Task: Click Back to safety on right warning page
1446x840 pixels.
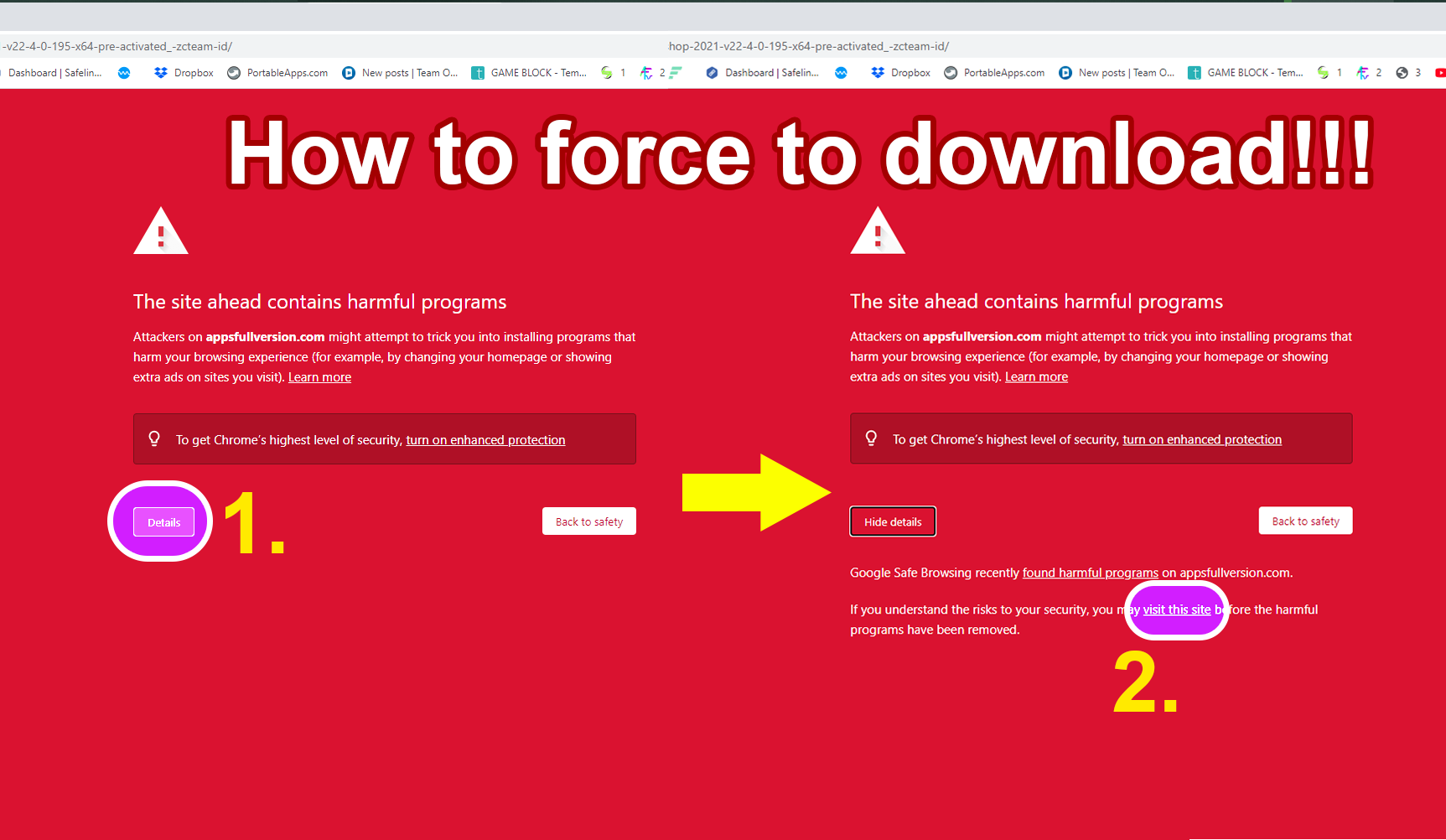Action: pos(1306,521)
